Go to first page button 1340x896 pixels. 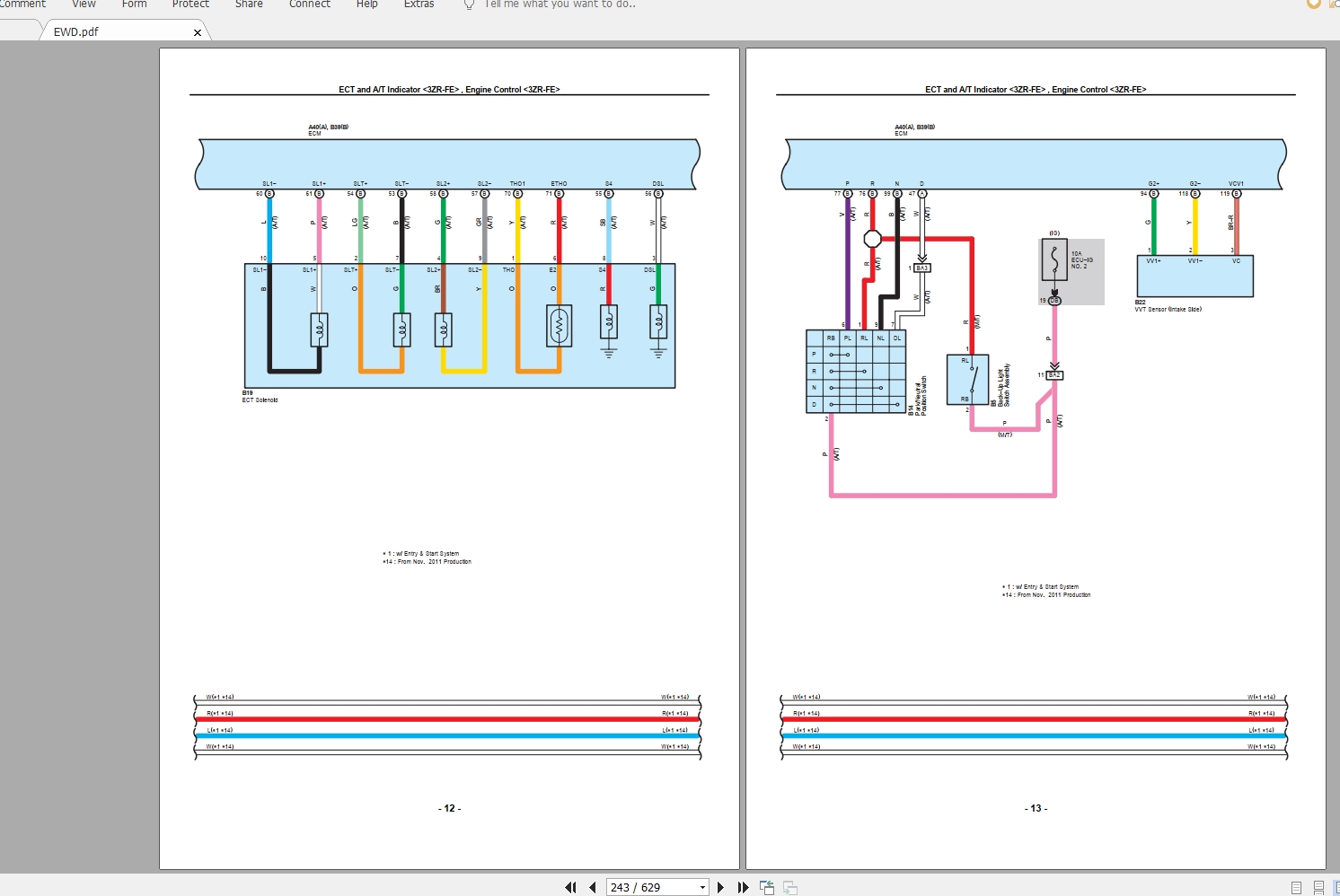click(570, 887)
